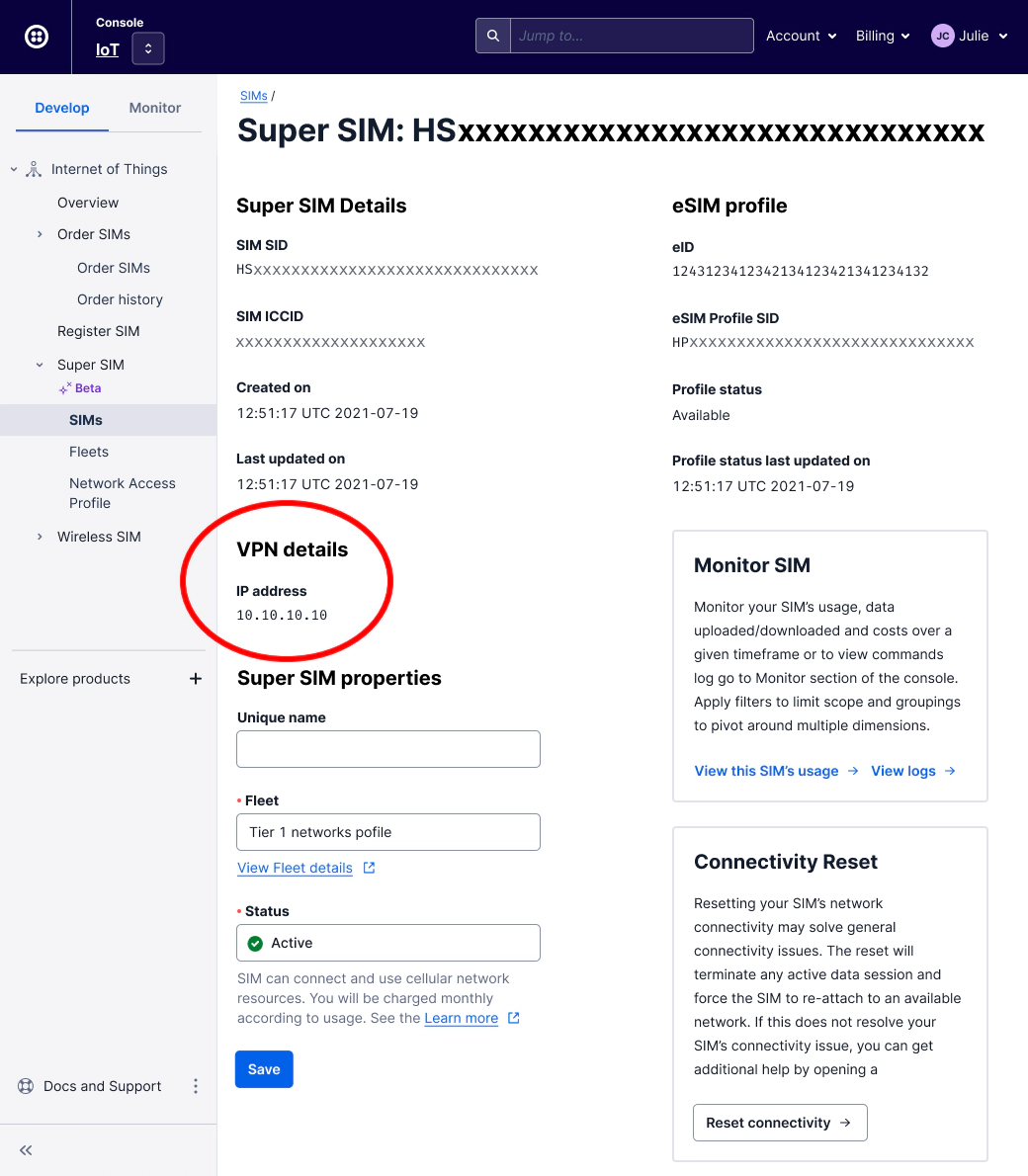Collapse the sidebar with double-chevron icon
1028x1176 pixels.
click(x=26, y=1150)
